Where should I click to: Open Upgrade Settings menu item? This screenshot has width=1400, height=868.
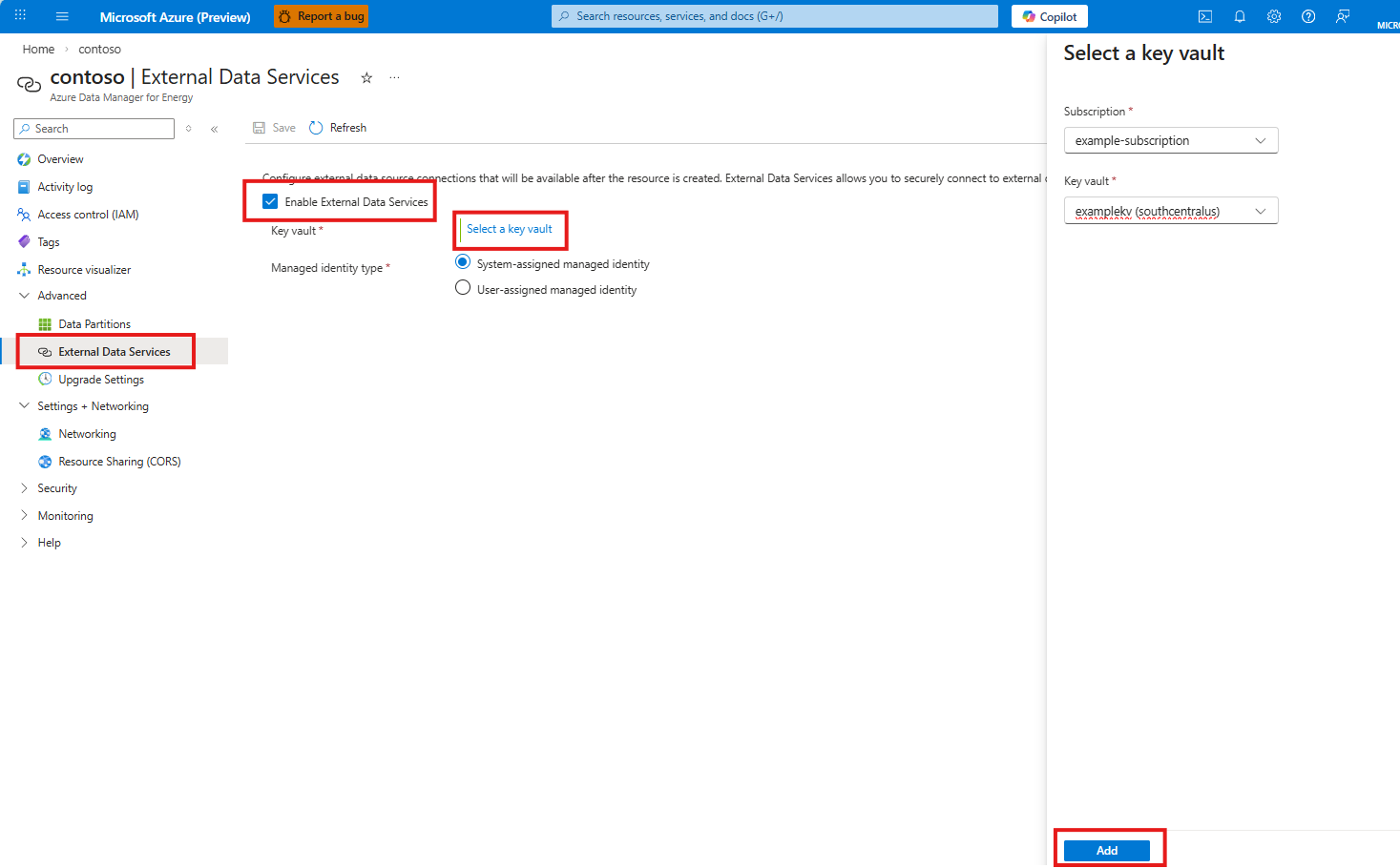(101, 380)
